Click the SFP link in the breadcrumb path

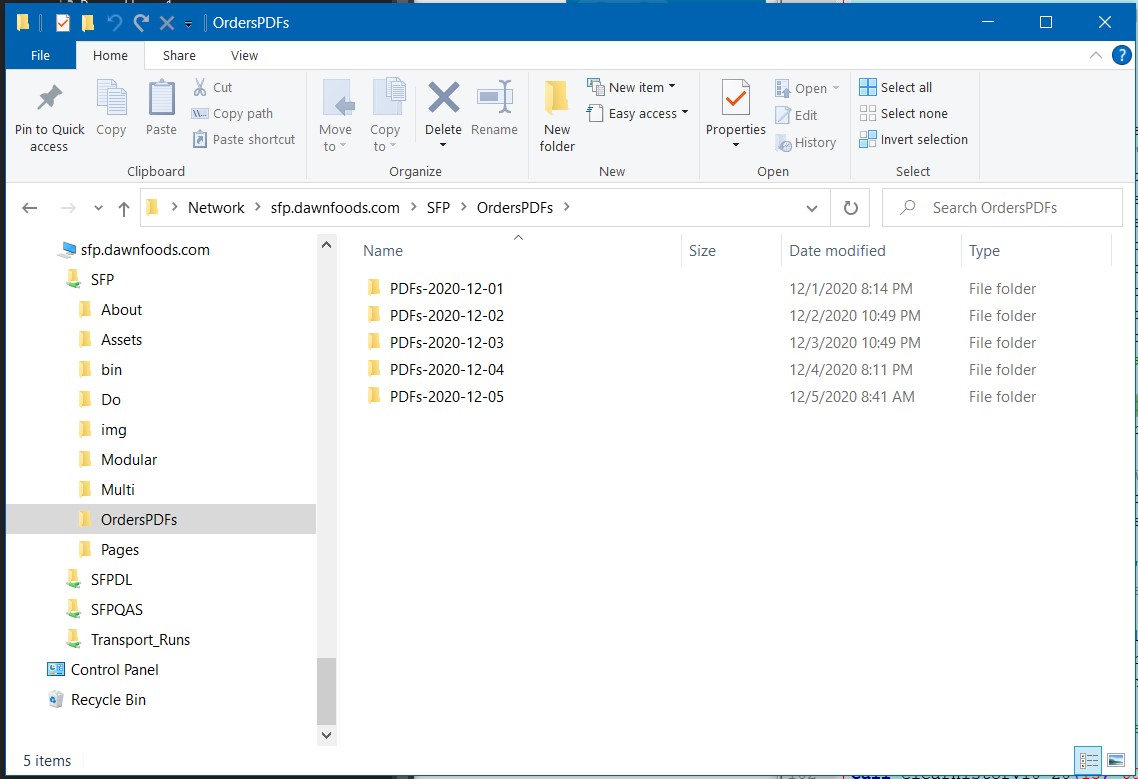tap(436, 208)
